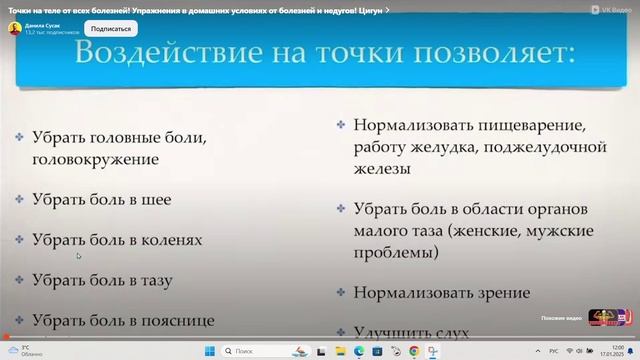The image size is (640, 360).
Task: Select text 'Убрать боль в коленях'
Action: click(117, 240)
